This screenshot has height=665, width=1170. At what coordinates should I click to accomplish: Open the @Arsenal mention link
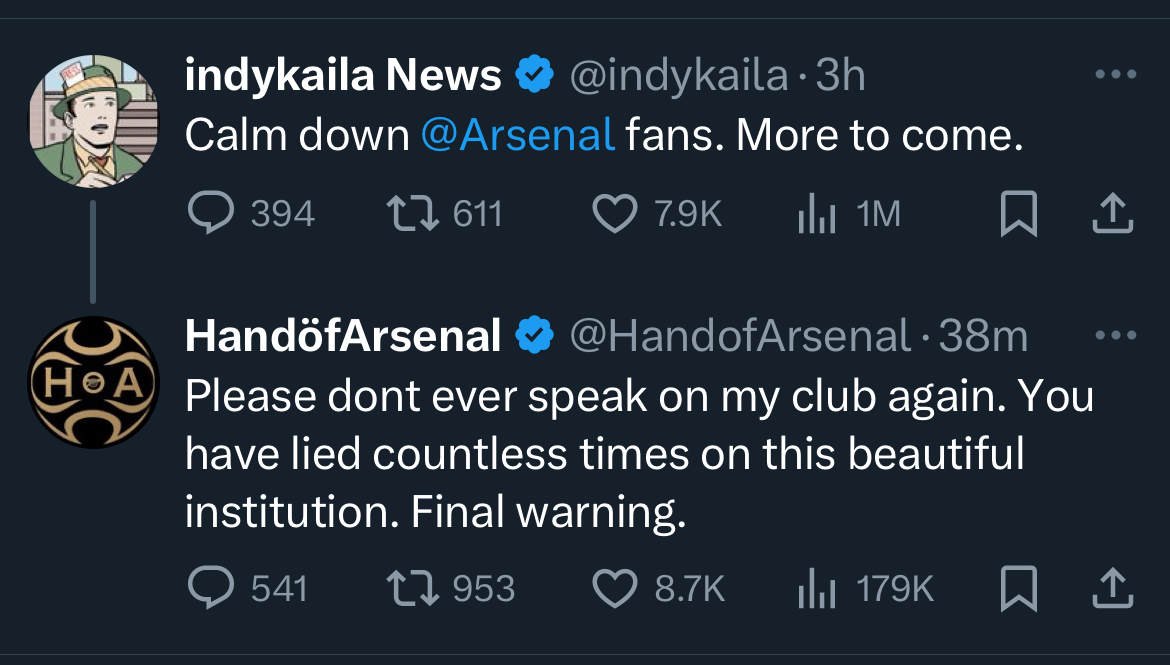click(x=517, y=135)
